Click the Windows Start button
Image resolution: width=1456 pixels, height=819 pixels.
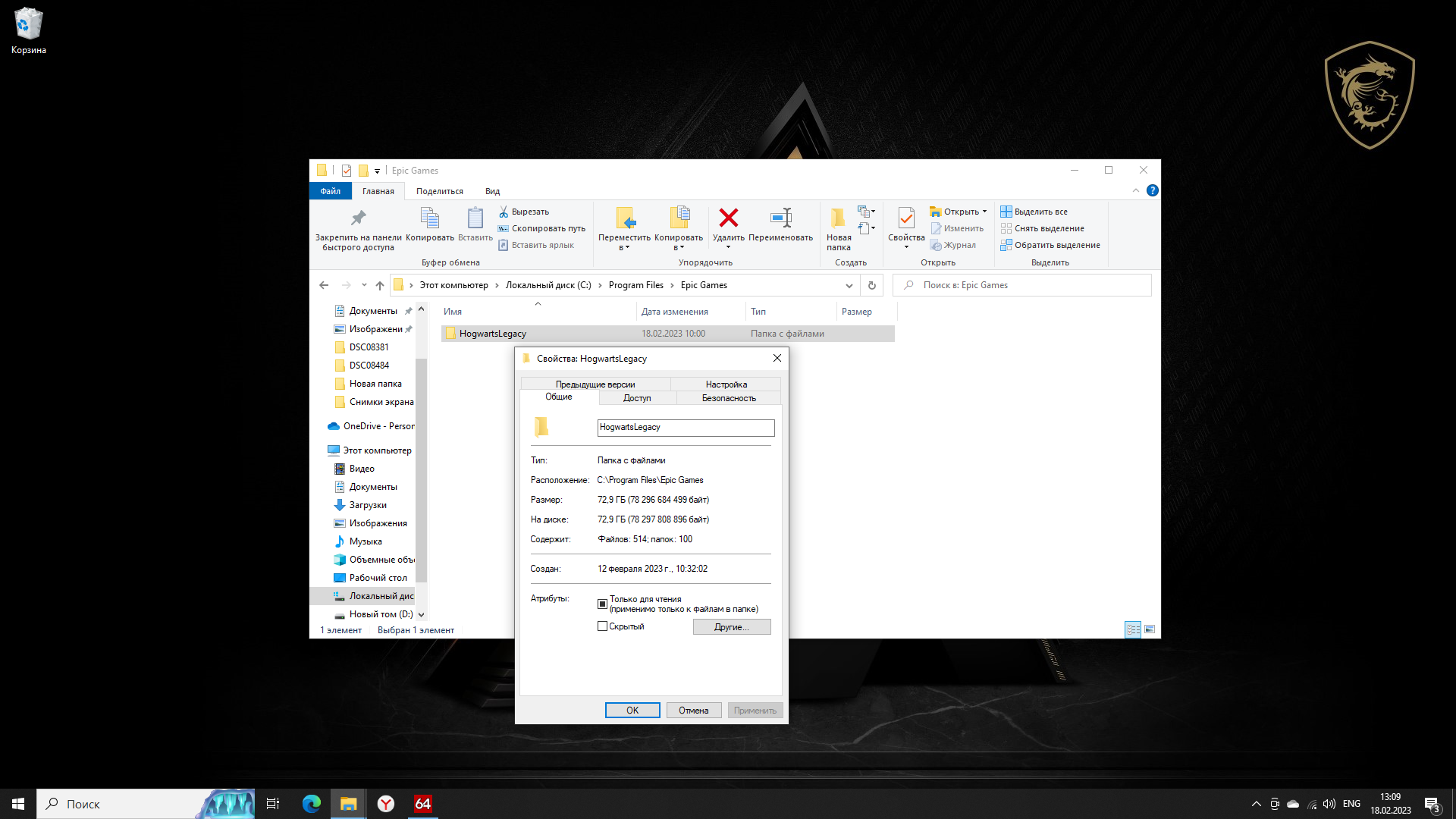point(18,804)
